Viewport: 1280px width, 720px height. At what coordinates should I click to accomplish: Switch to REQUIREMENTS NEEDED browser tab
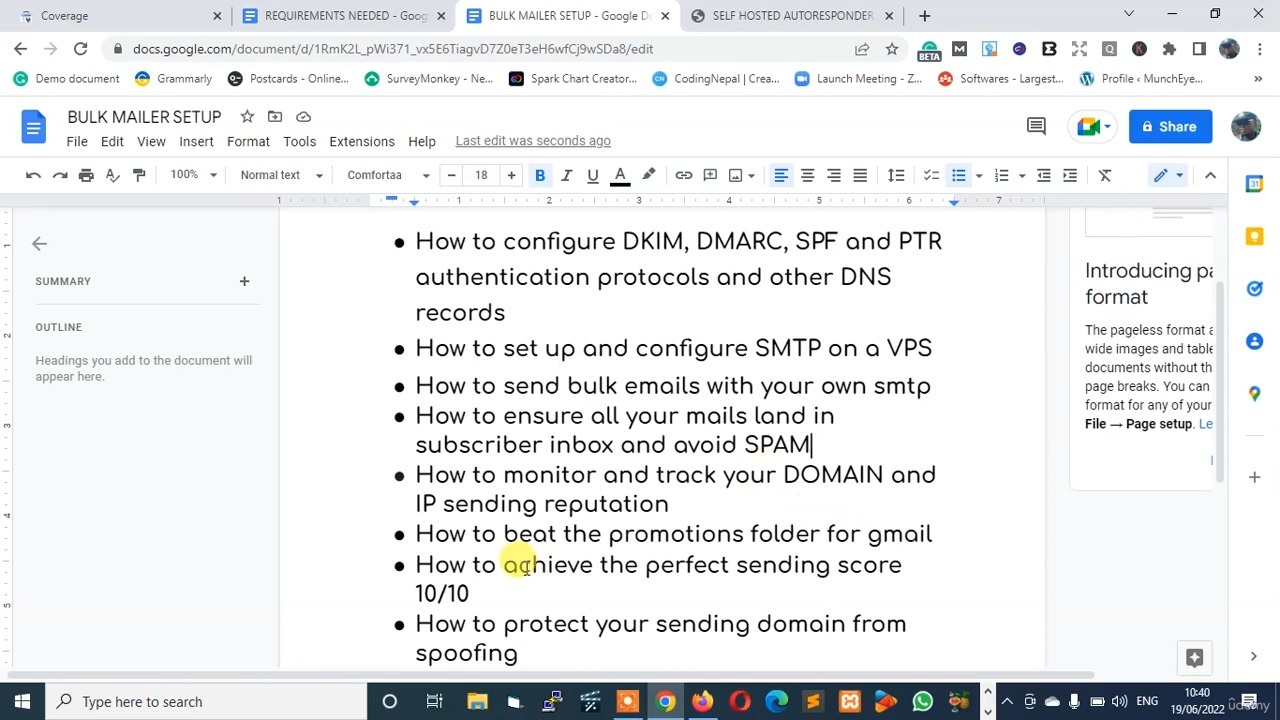344,16
